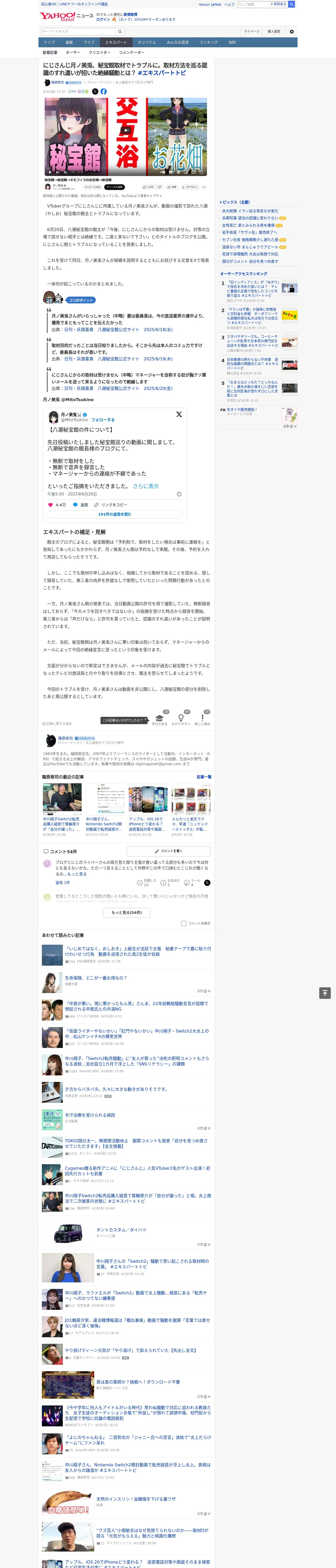The width and height of the screenshot is (336, 1568).
Task: Open TOKIO国分太一、無期限活動休止 article
Action: pos(136,1144)
